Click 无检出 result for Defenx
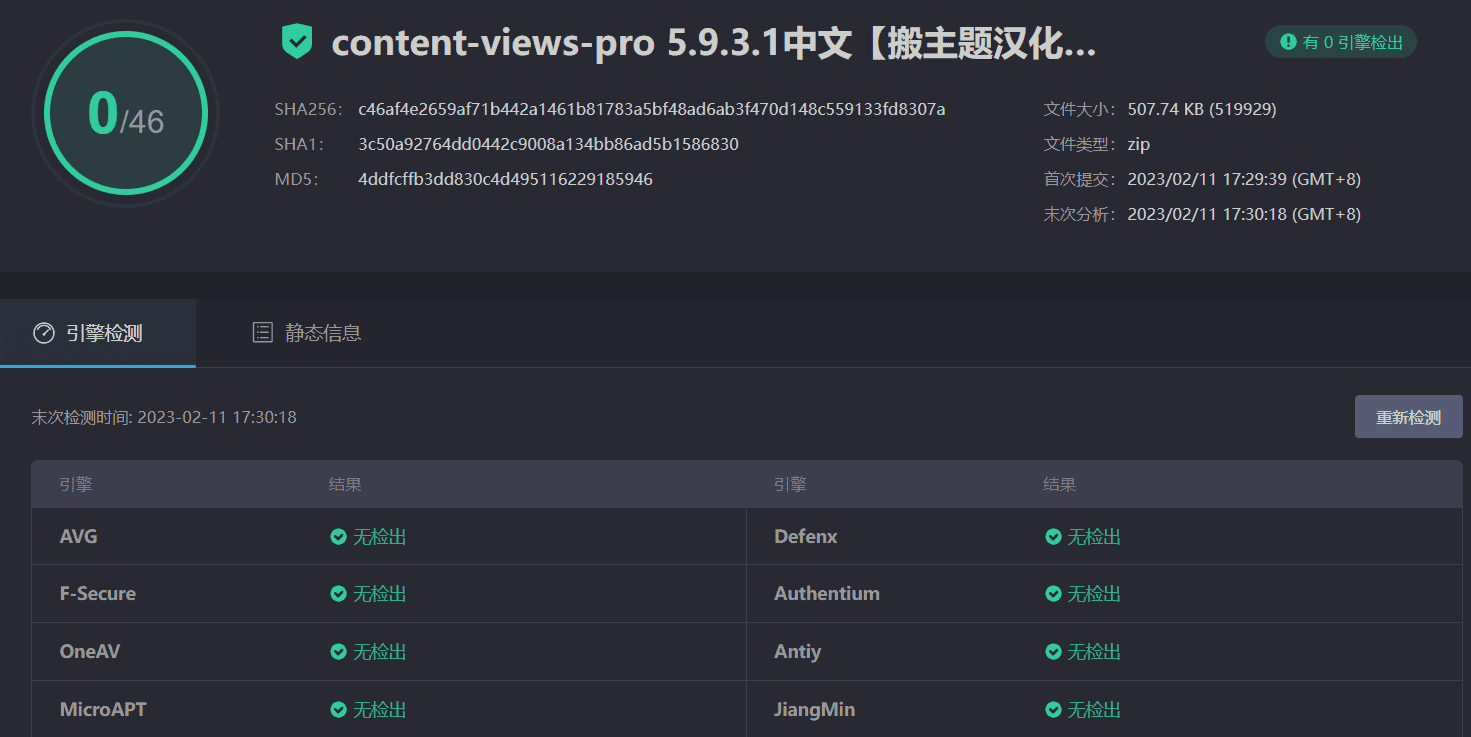Screen dimensions: 1471x737 point(1094,537)
